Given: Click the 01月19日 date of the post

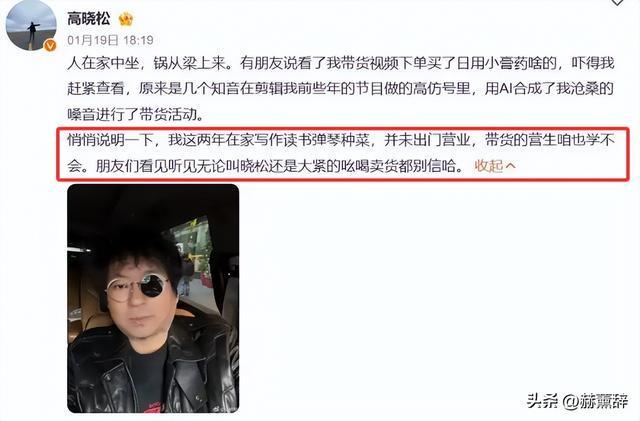Looking at the screenshot, I should click(93, 40).
